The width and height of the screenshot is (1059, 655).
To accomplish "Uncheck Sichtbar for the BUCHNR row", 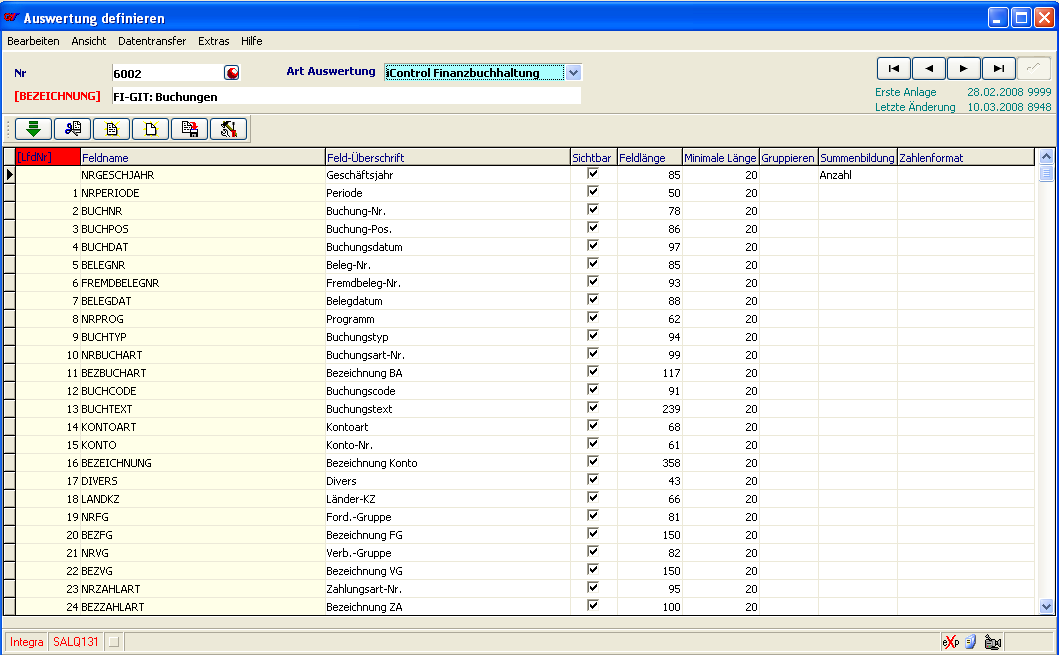I will pyautogui.click(x=593, y=210).
